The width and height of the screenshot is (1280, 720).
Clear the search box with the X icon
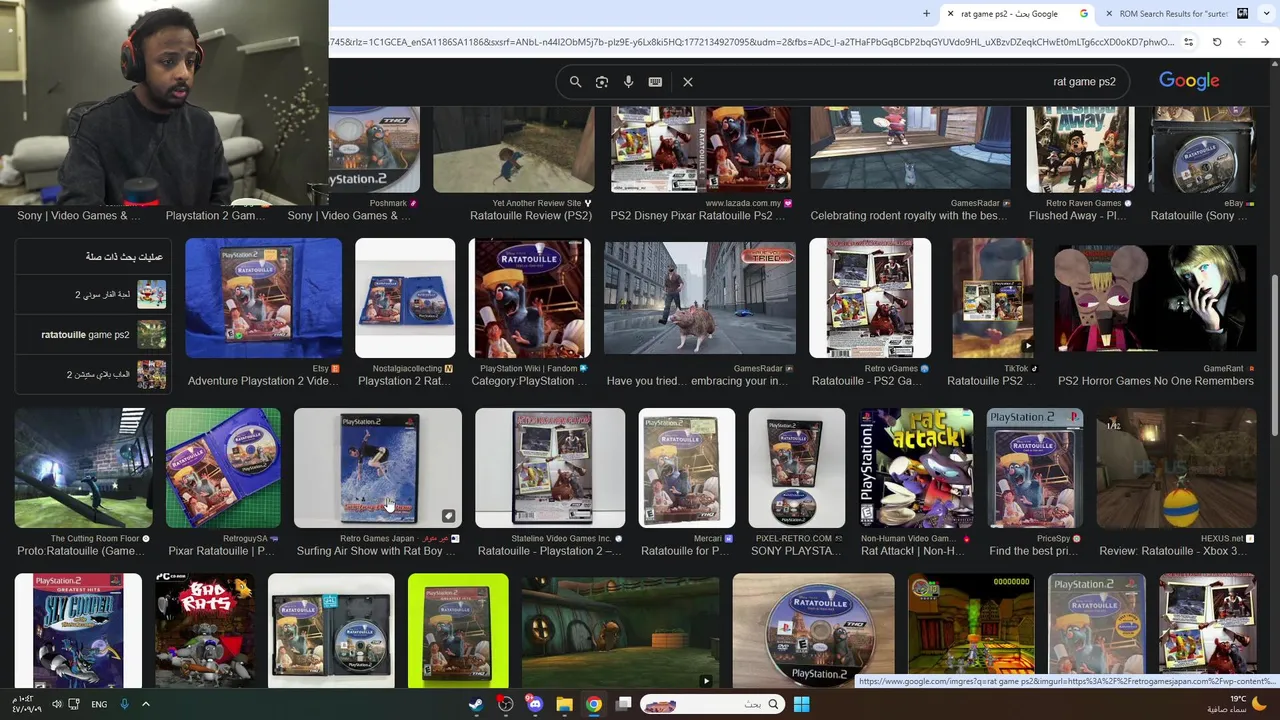click(688, 82)
